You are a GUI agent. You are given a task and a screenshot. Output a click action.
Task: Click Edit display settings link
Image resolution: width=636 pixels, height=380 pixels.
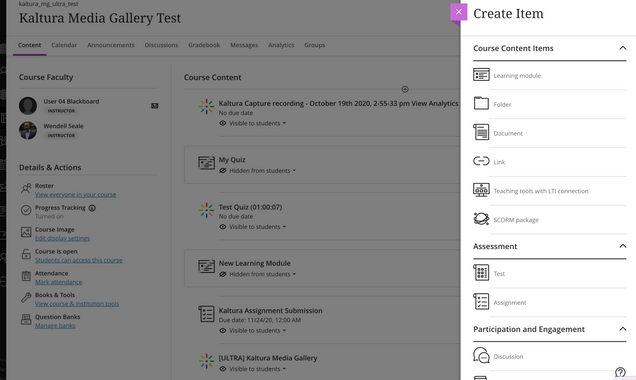[x=62, y=238]
